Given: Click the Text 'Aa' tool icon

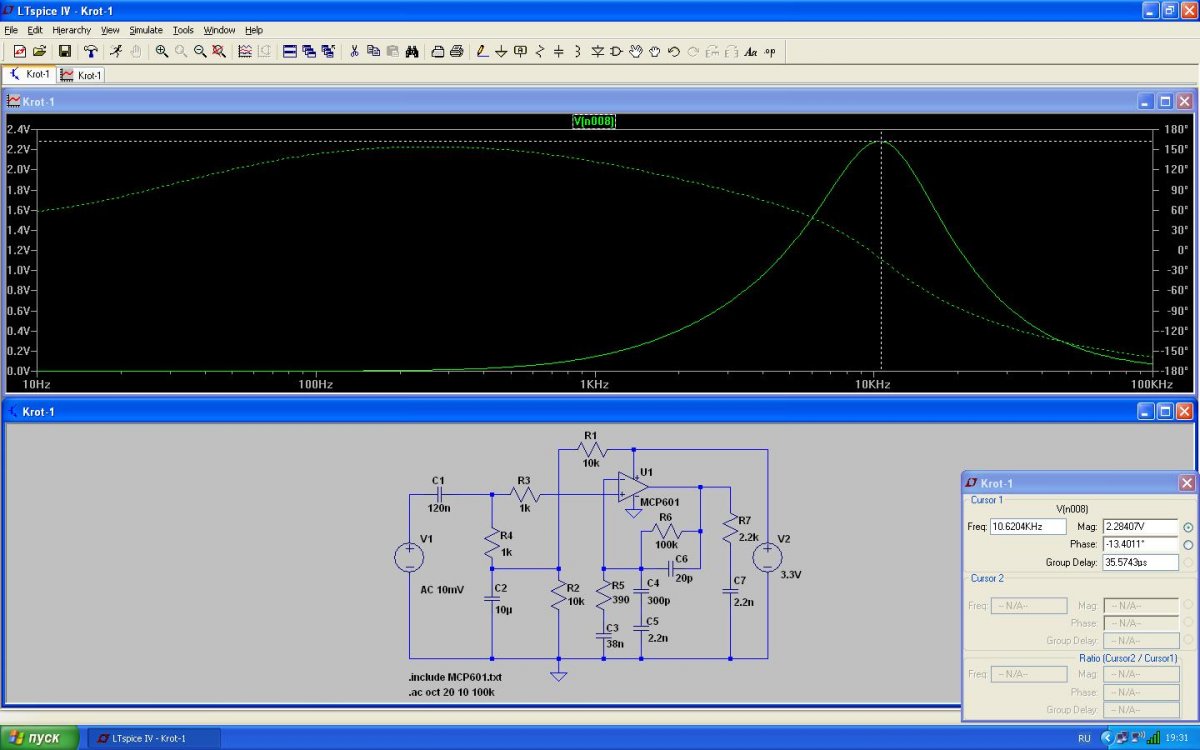Looking at the screenshot, I should (751, 51).
